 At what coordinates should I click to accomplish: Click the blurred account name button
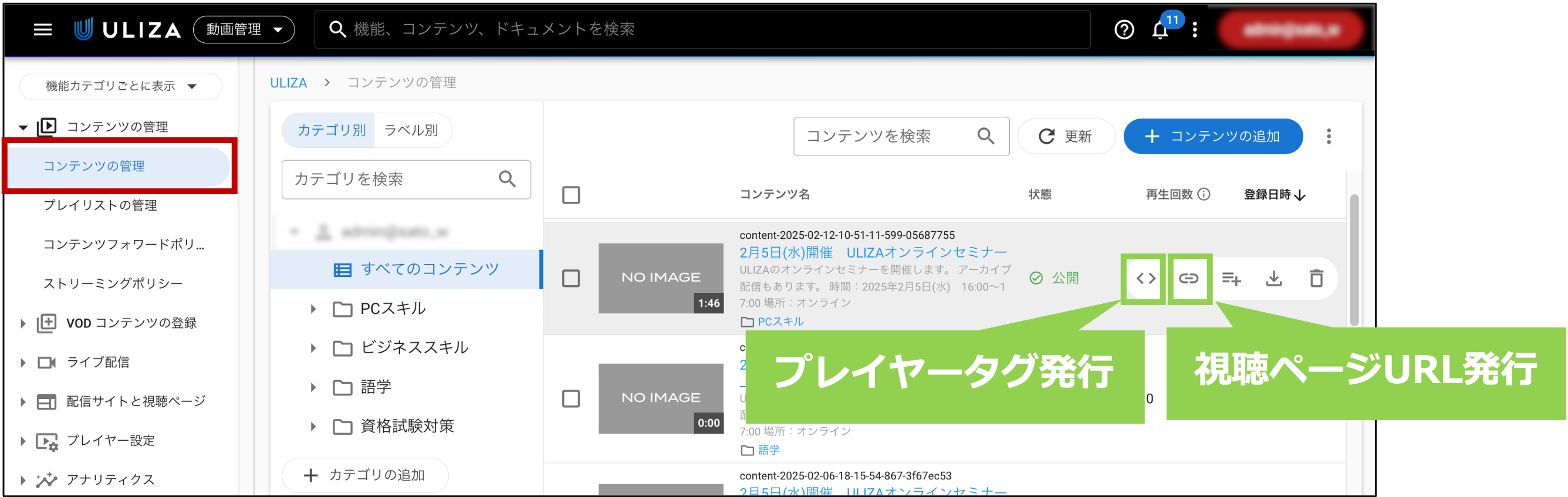[1290, 29]
